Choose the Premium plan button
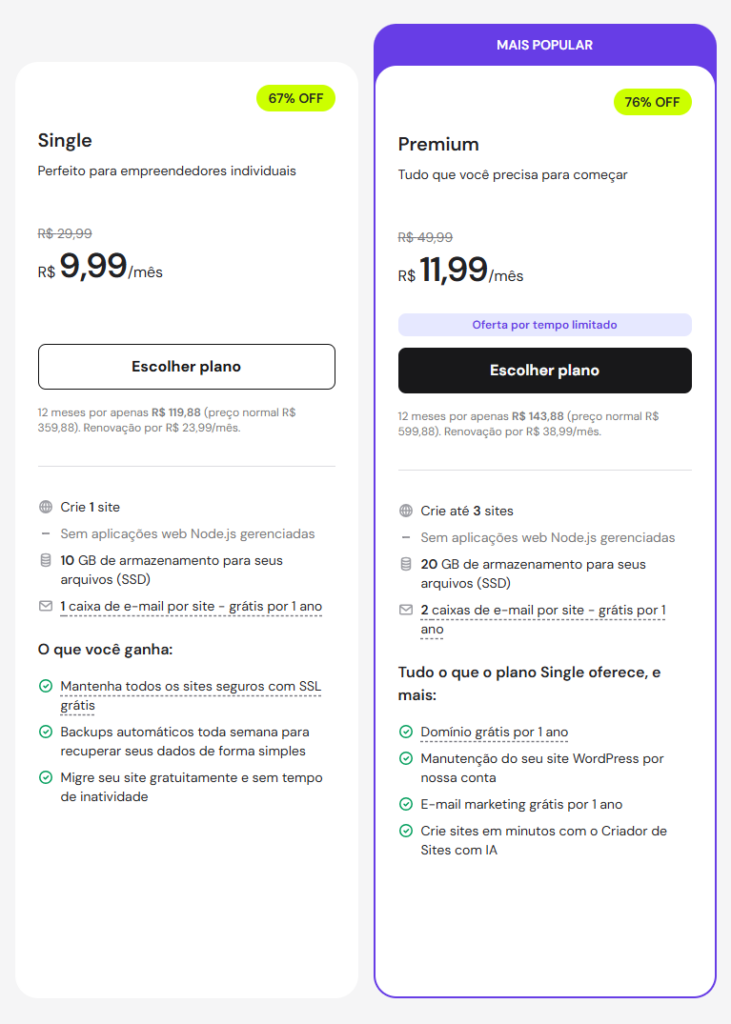Viewport: 731px width, 1024px height. 544,371
